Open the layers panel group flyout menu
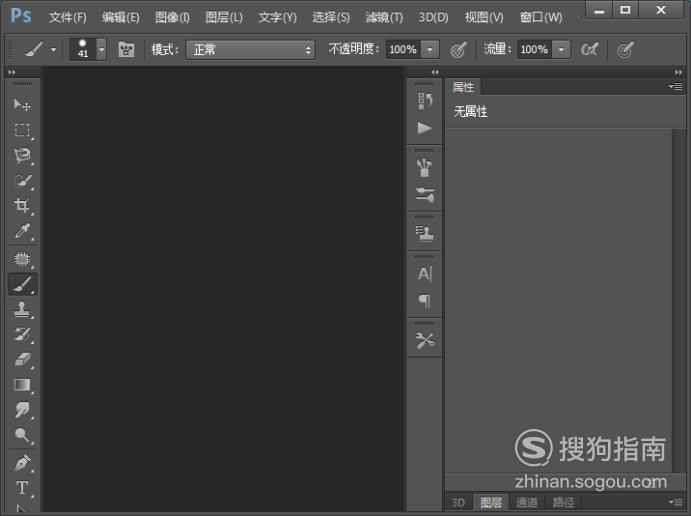 (x=676, y=501)
